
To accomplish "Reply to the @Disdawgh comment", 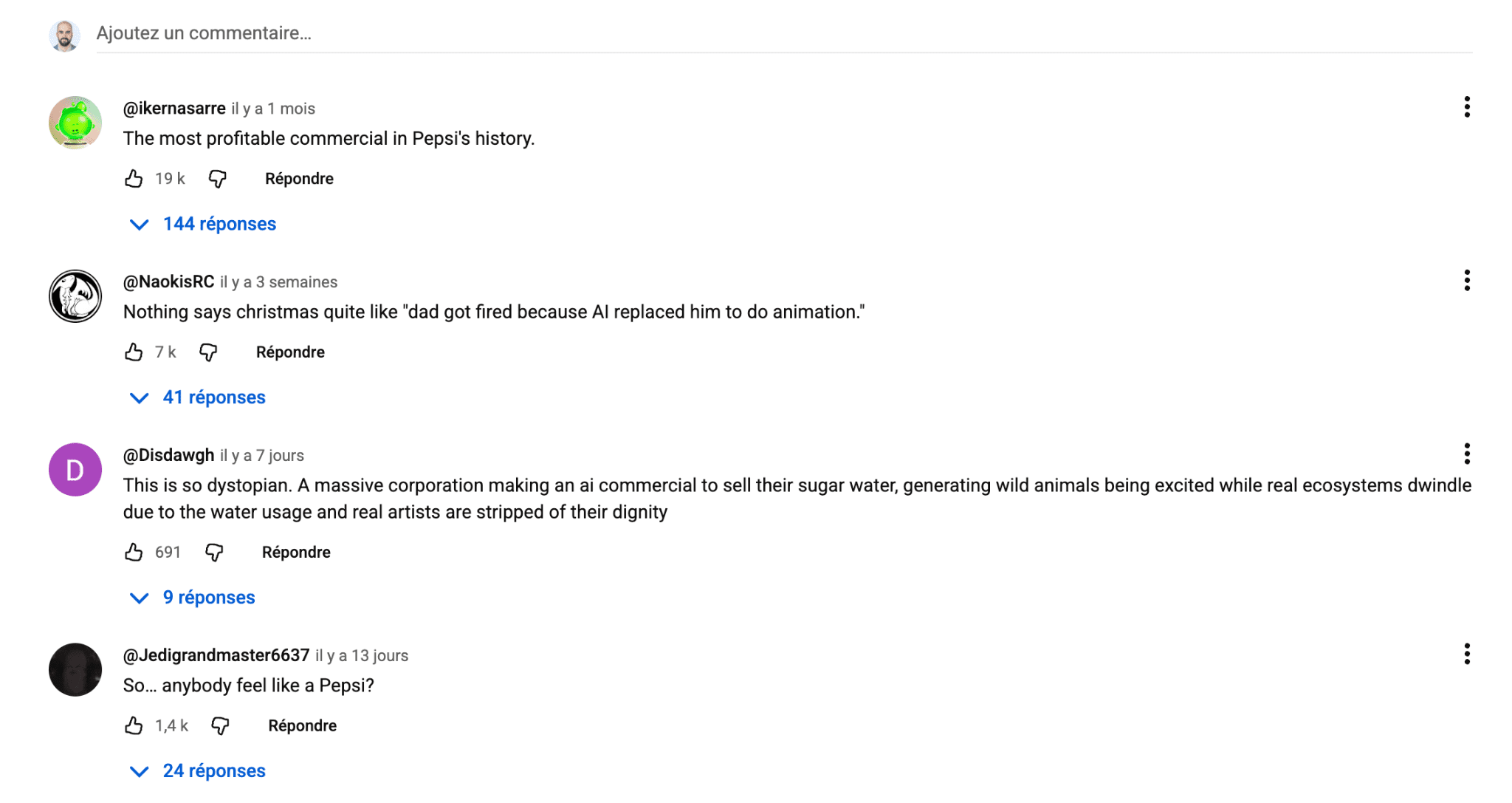I will pyautogui.click(x=296, y=553).
